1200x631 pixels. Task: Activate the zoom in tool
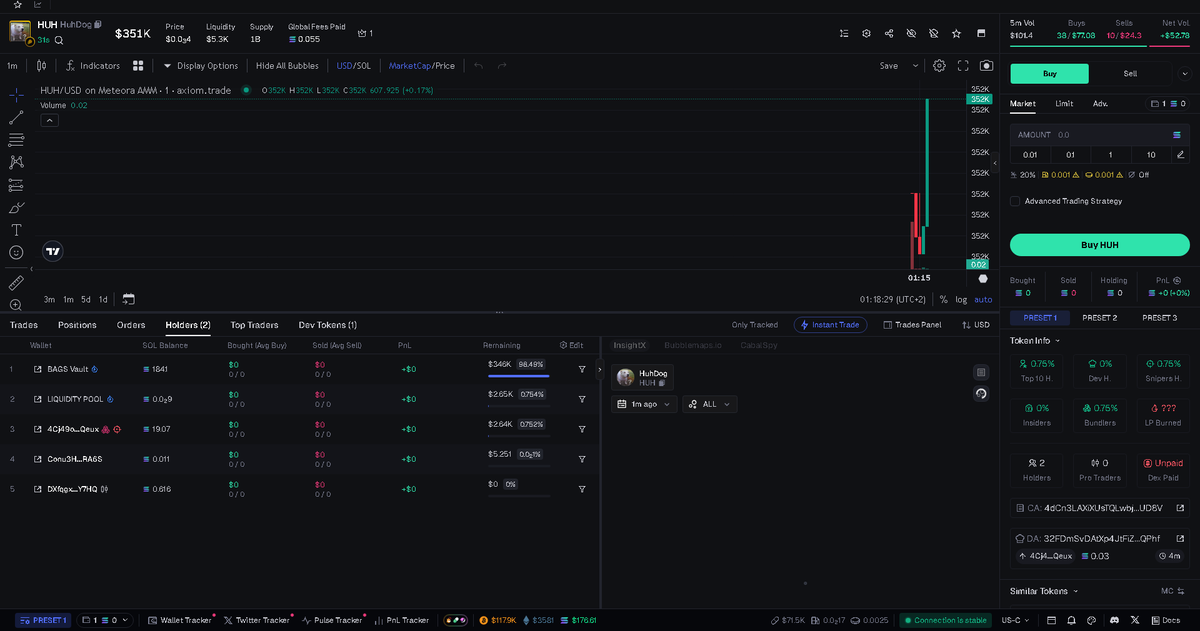(16, 305)
